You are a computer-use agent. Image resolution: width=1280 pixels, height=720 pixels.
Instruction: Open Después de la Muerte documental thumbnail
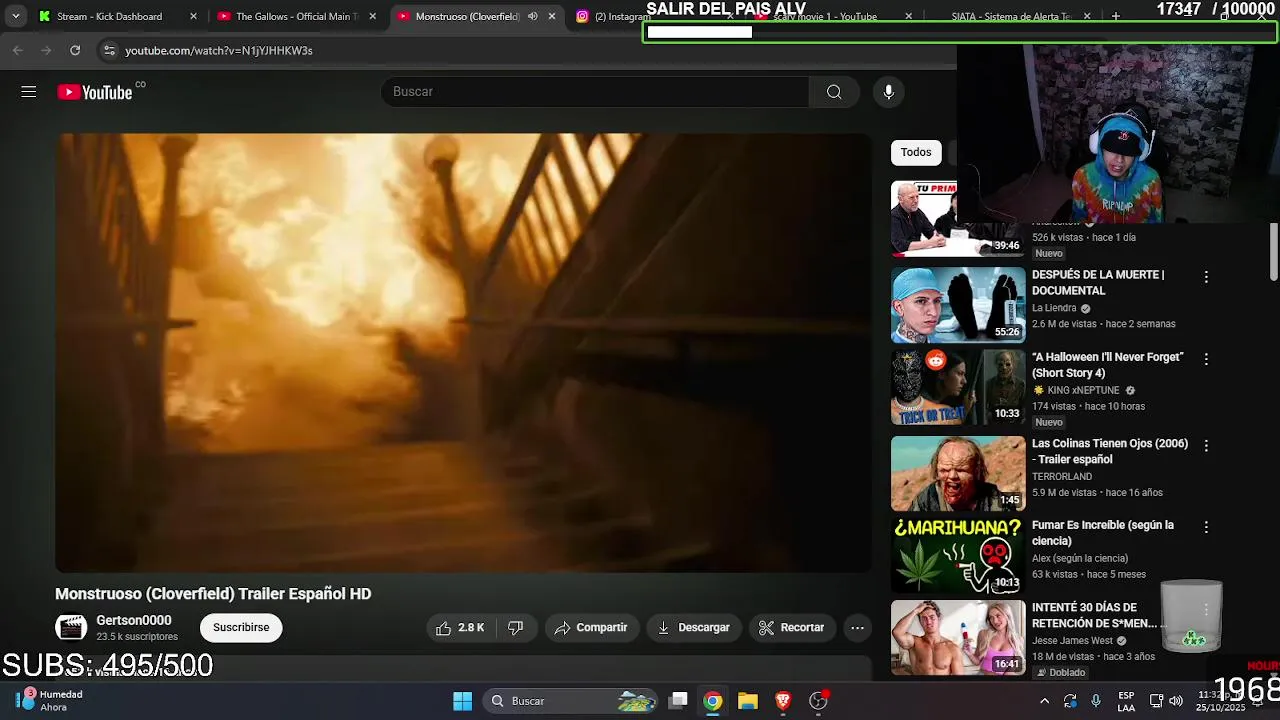click(958, 305)
